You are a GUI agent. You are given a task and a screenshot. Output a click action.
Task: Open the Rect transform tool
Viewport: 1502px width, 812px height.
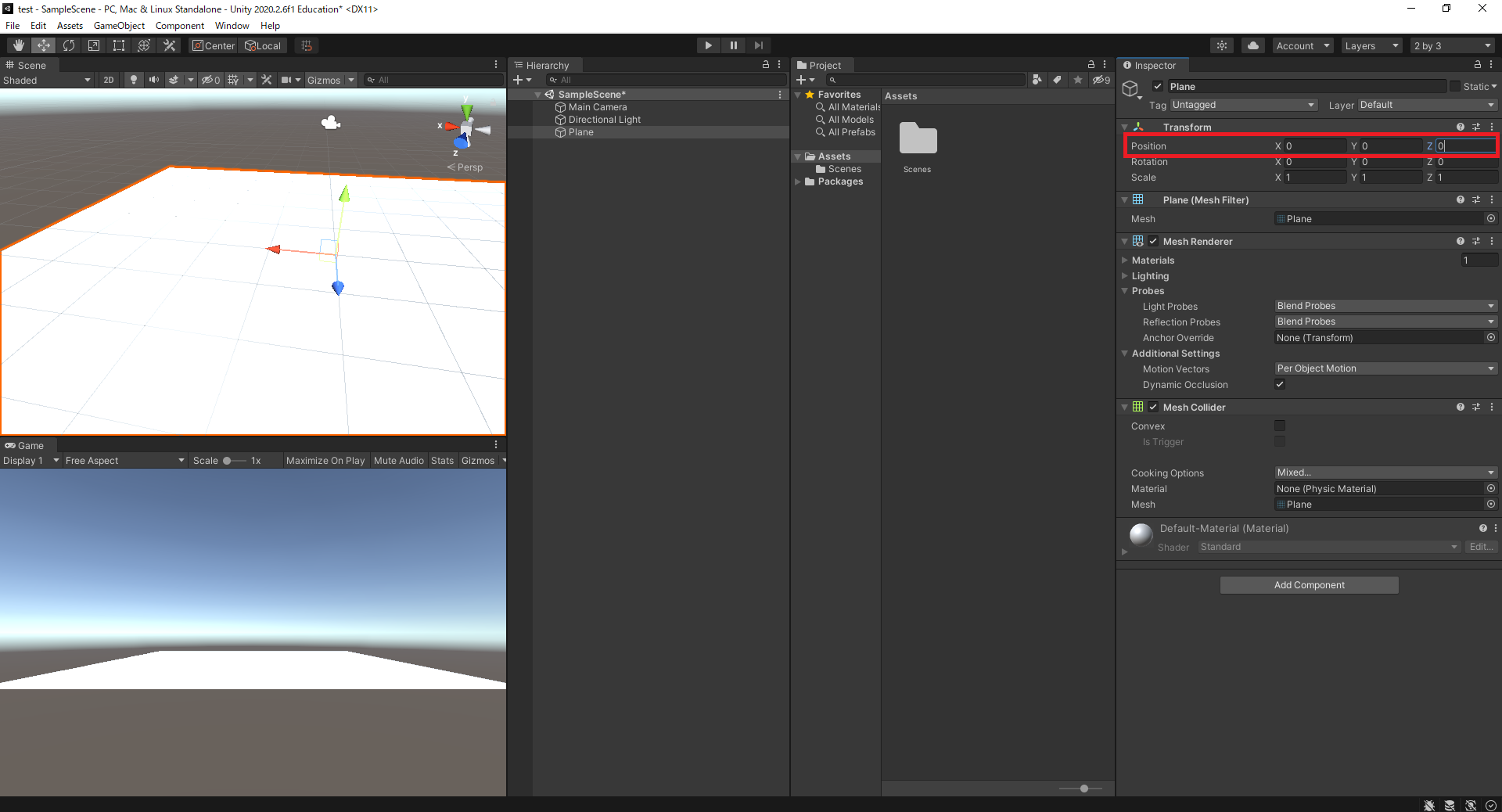[x=118, y=45]
